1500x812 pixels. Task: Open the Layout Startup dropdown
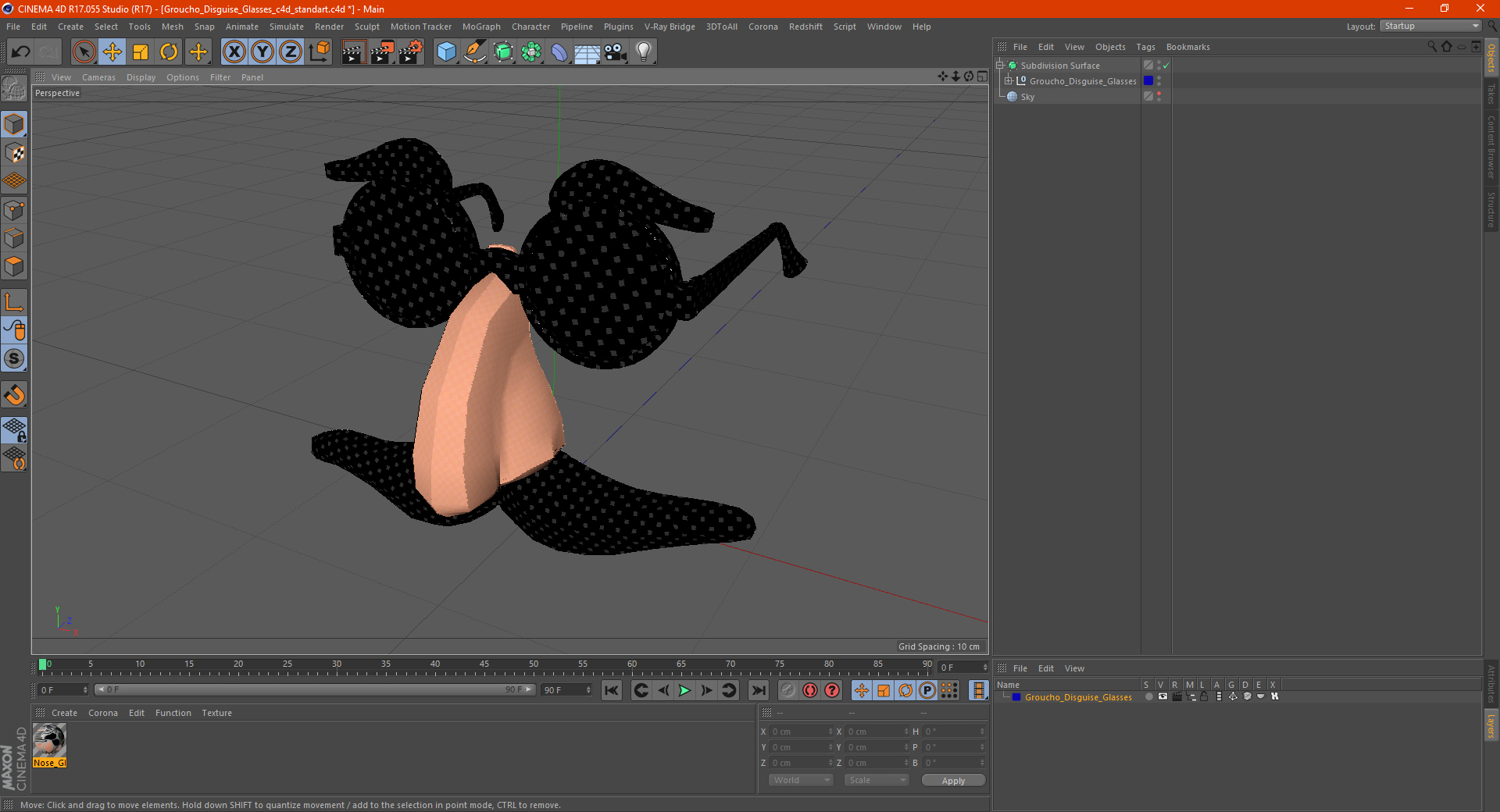pos(1431,26)
